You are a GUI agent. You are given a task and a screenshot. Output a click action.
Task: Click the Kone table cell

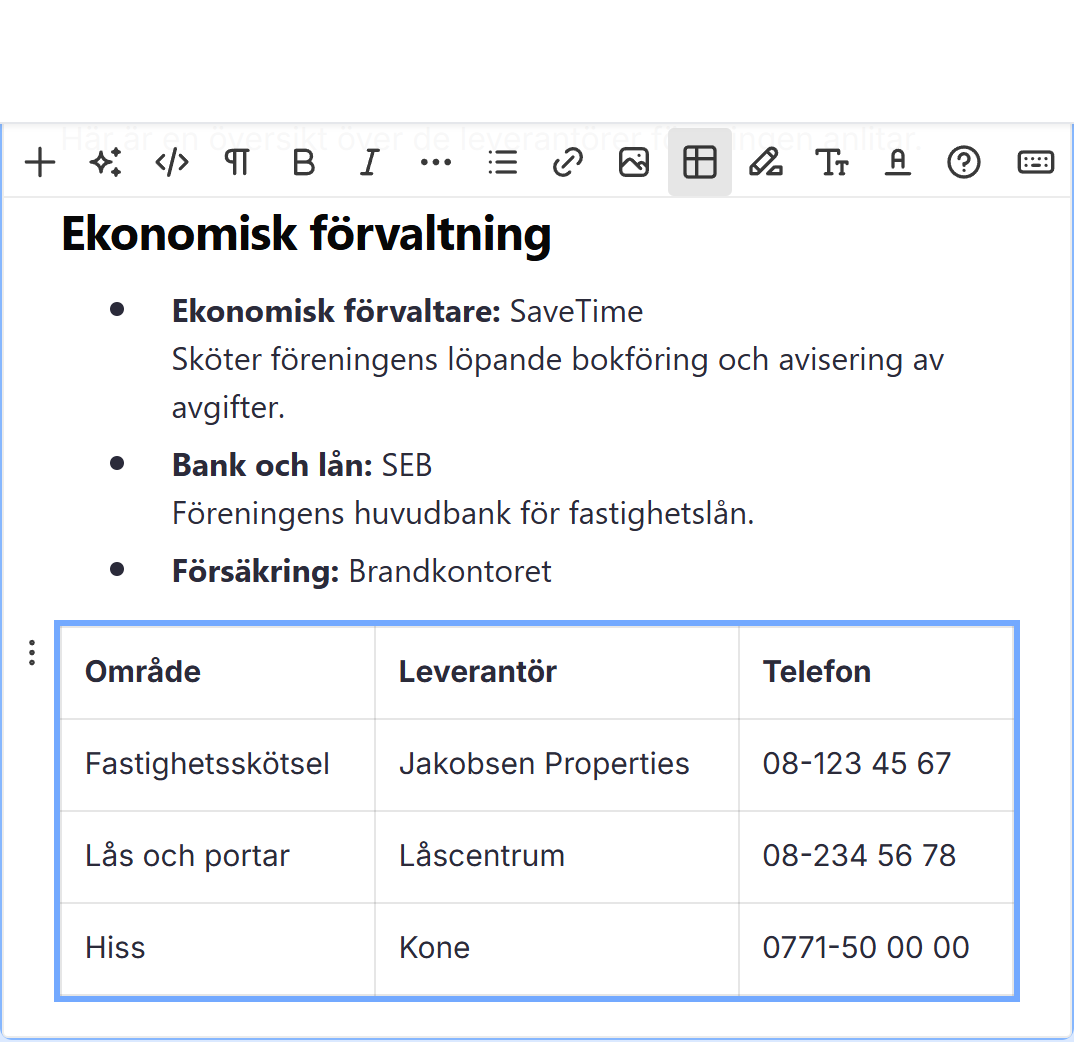[x=557, y=949]
